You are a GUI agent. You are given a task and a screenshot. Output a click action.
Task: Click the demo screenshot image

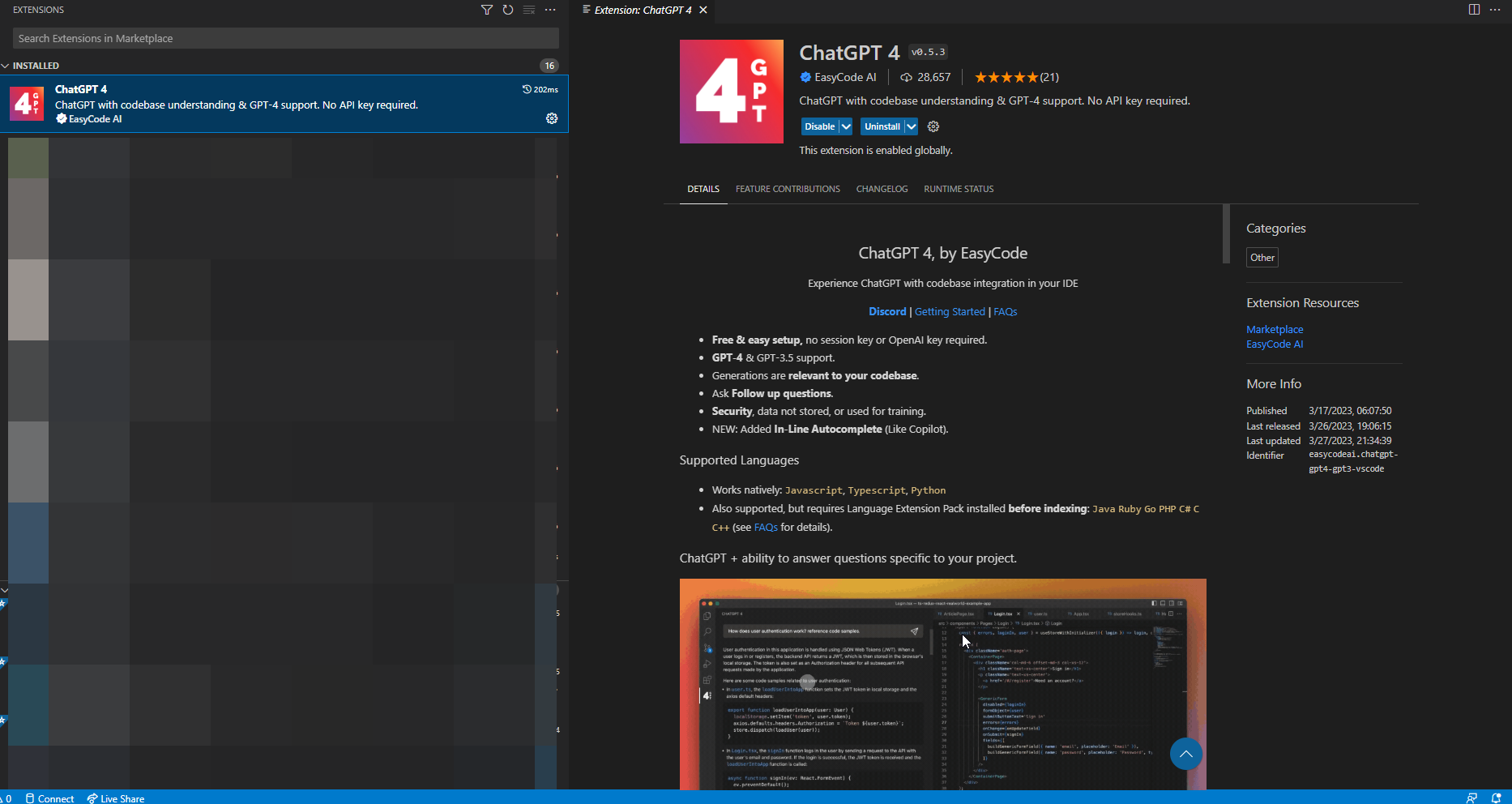point(942,684)
